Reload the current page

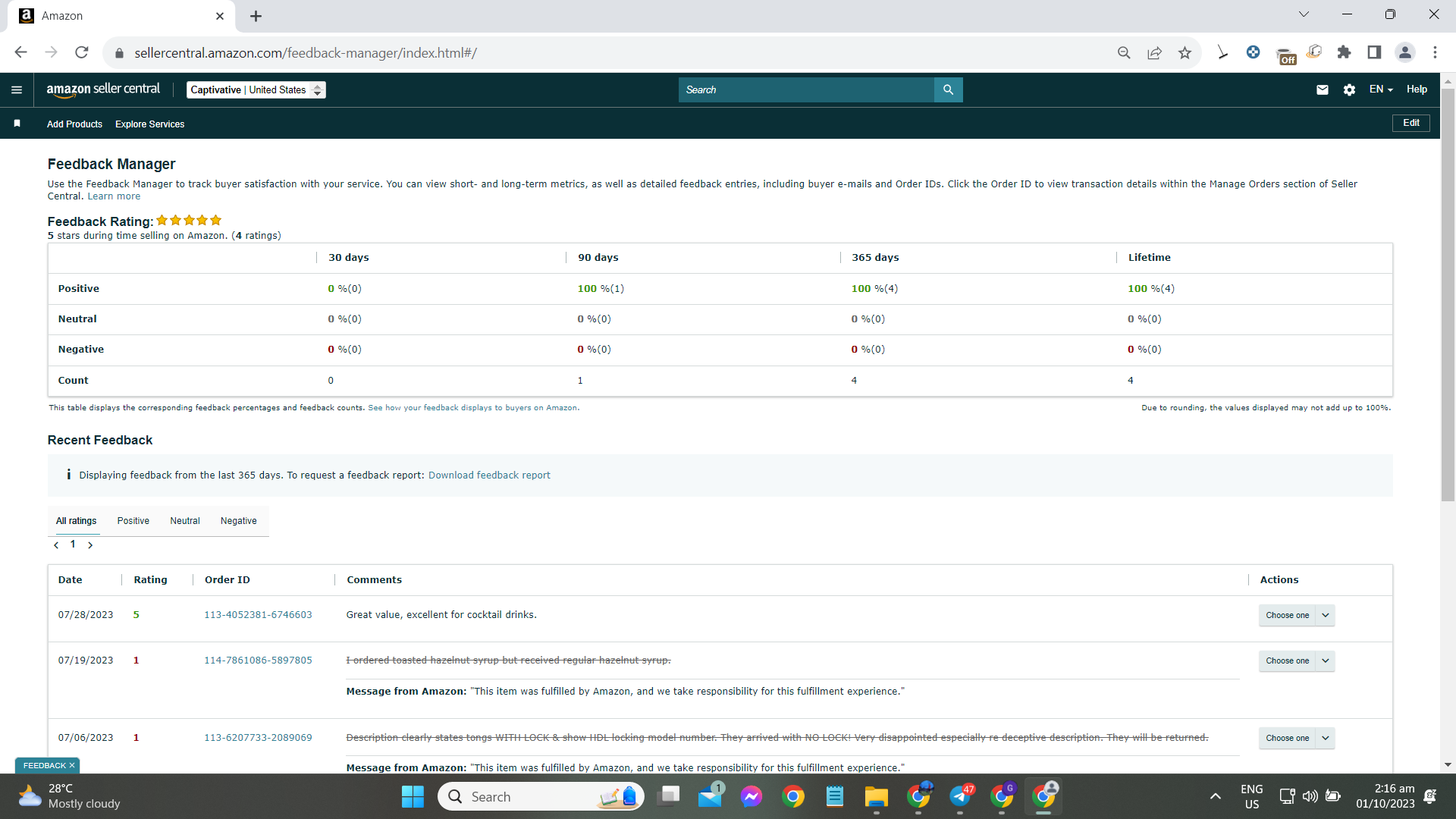click(82, 52)
